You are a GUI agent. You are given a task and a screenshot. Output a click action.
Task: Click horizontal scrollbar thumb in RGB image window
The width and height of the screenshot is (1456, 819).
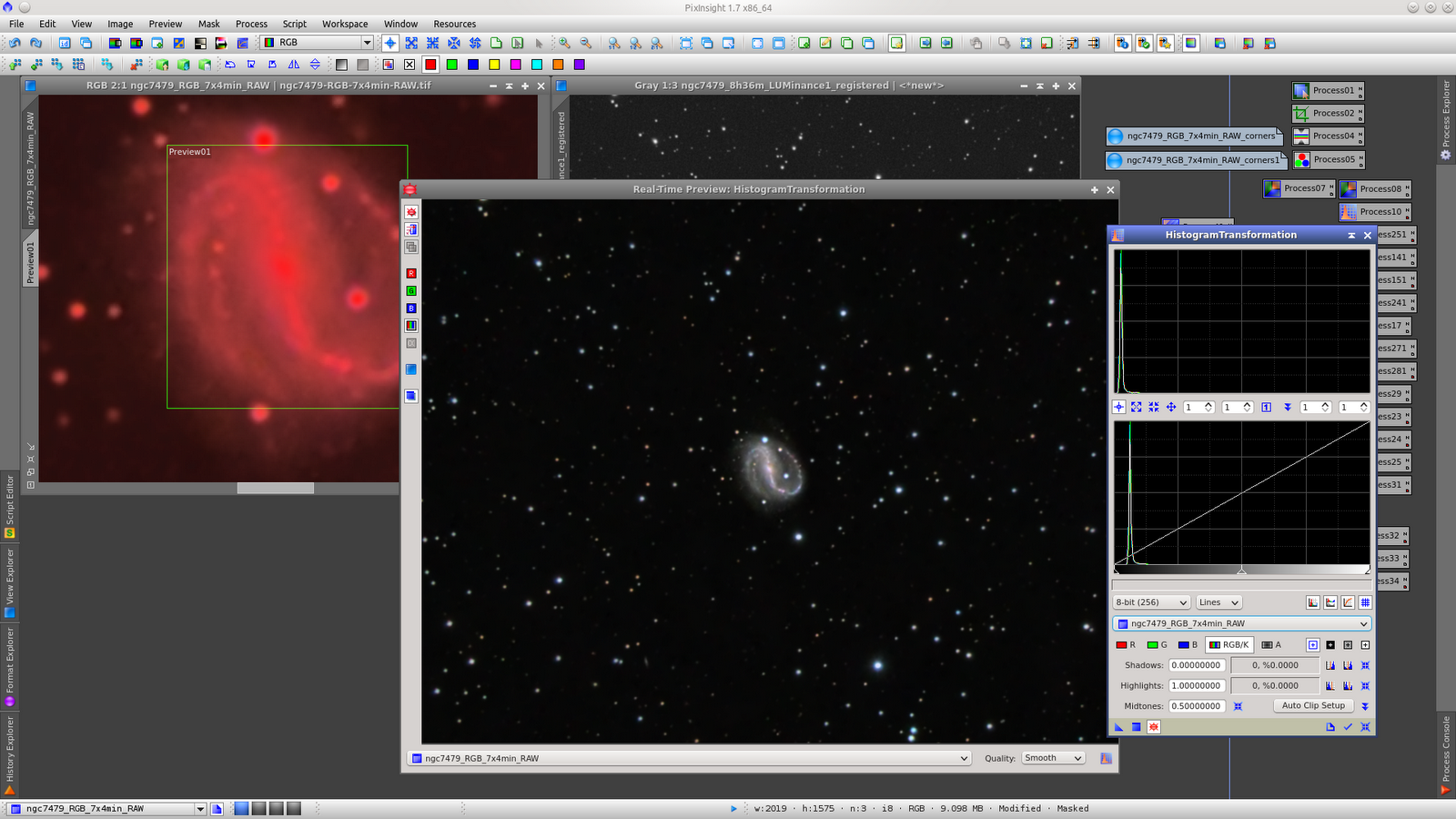(x=276, y=488)
